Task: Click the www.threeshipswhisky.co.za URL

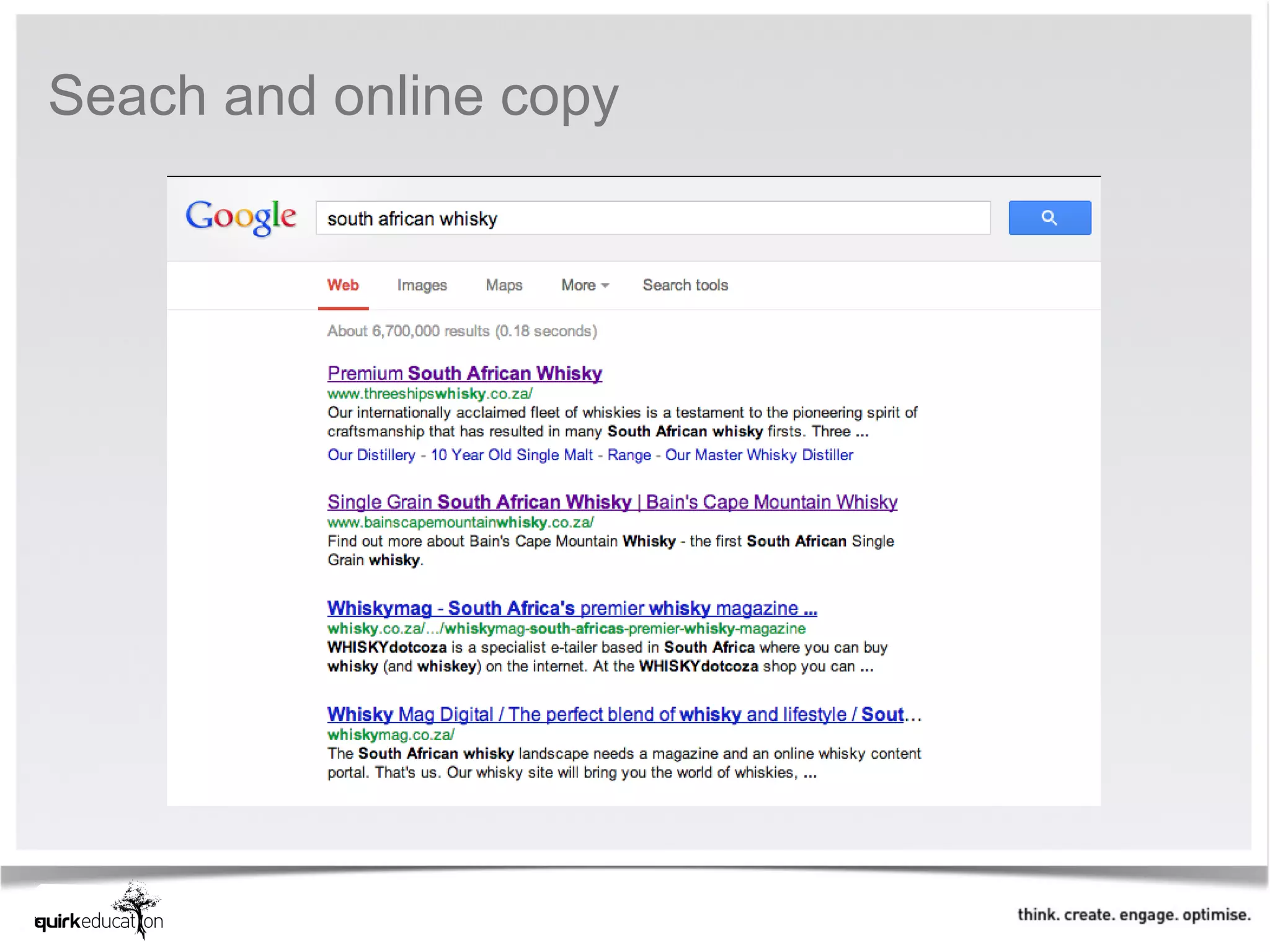Action: [430, 394]
